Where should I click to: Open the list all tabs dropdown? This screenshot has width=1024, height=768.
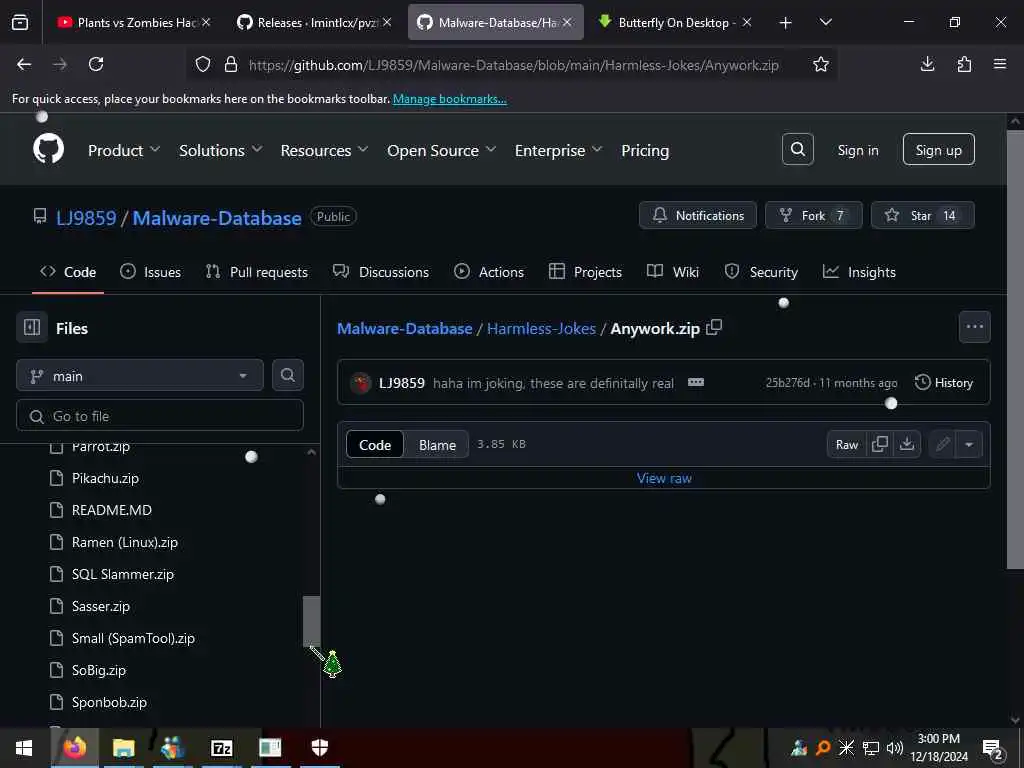click(x=825, y=22)
